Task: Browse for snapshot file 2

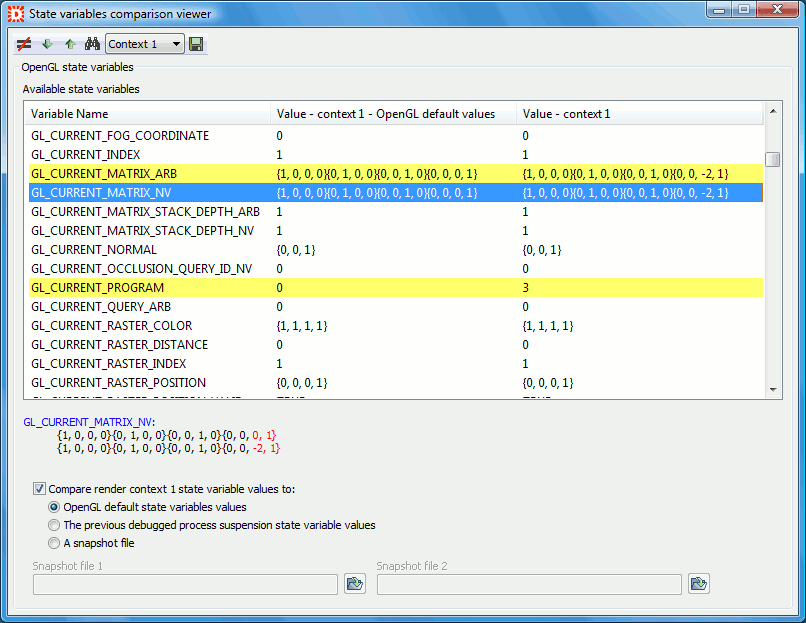Action: [x=698, y=584]
